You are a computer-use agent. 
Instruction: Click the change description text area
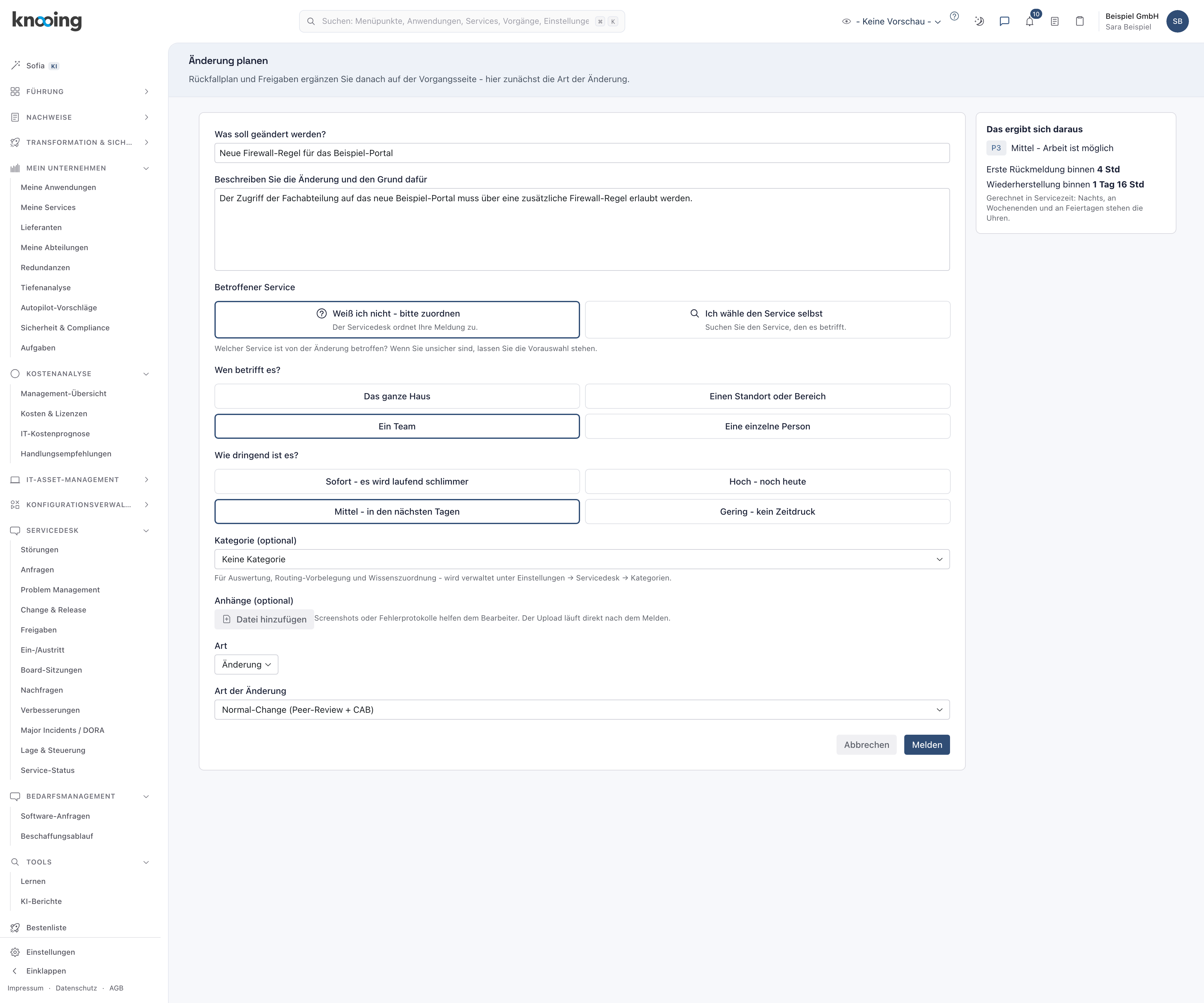pyautogui.click(x=582, y=229)
